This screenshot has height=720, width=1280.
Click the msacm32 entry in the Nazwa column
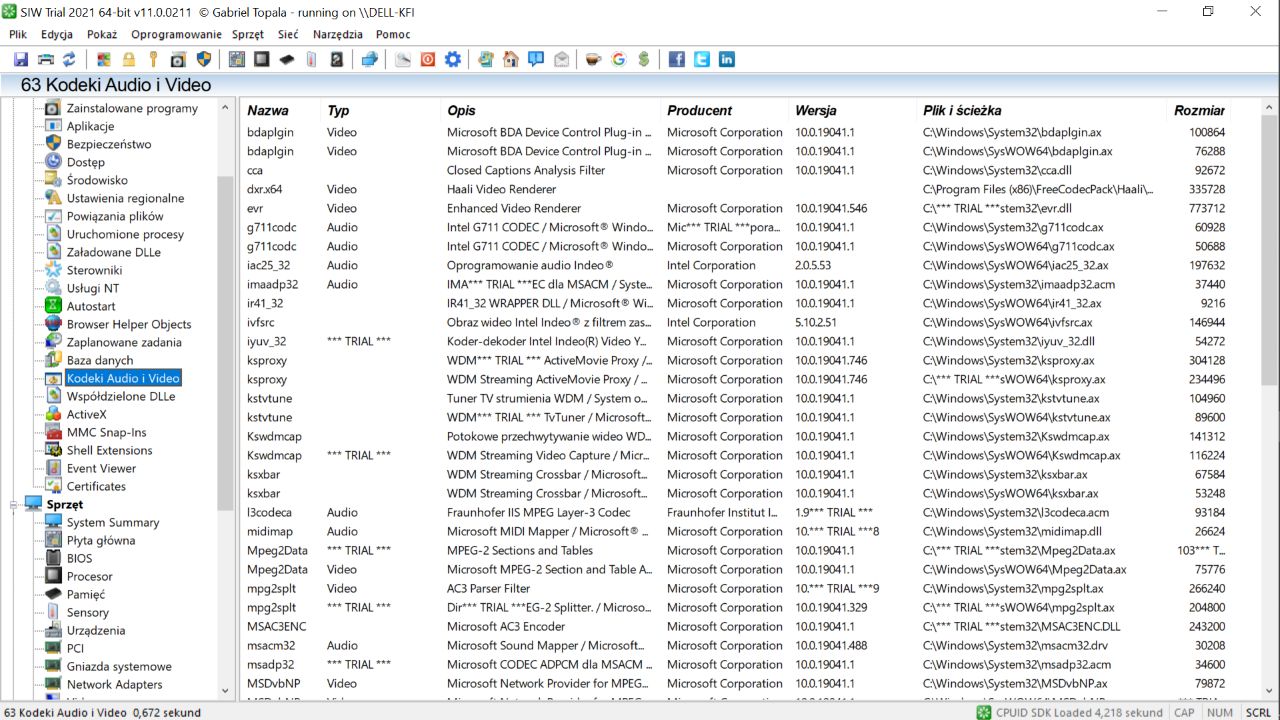(271, 645)
